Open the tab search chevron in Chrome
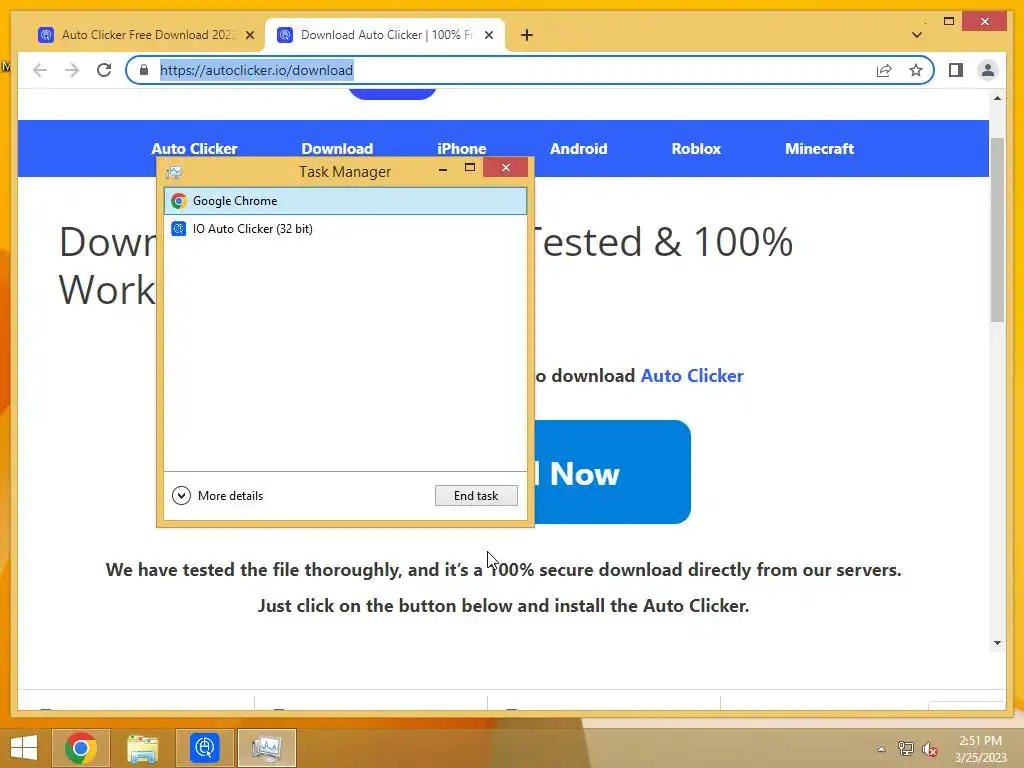The height and width of the screenshot is (768, 1024). (917, 35)
